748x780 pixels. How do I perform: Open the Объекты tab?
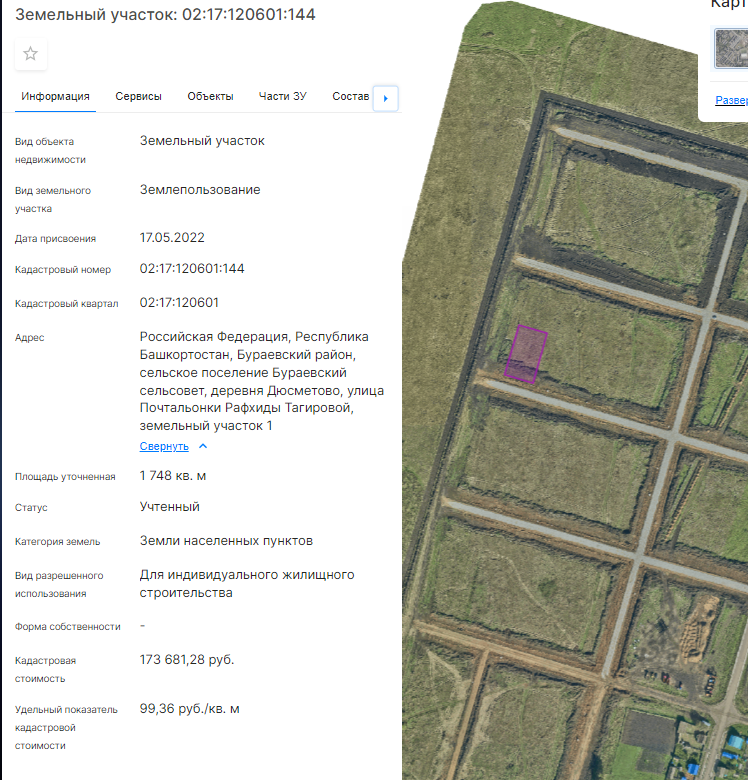(x=210, y=97)
